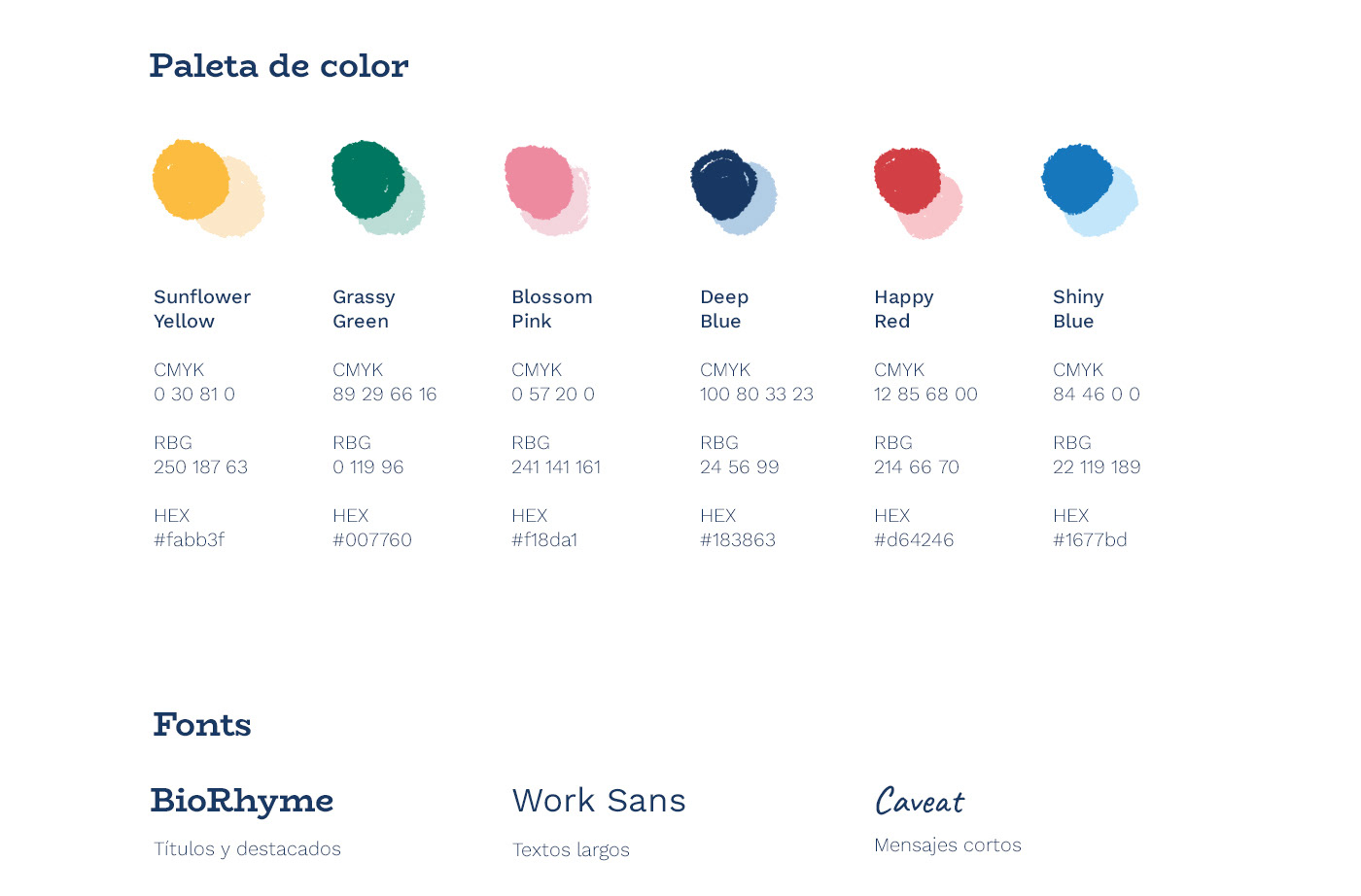This screenshot has width=1361, height=896.
Task: Click the Mensajes cortos caption
Action: [948, 845]
